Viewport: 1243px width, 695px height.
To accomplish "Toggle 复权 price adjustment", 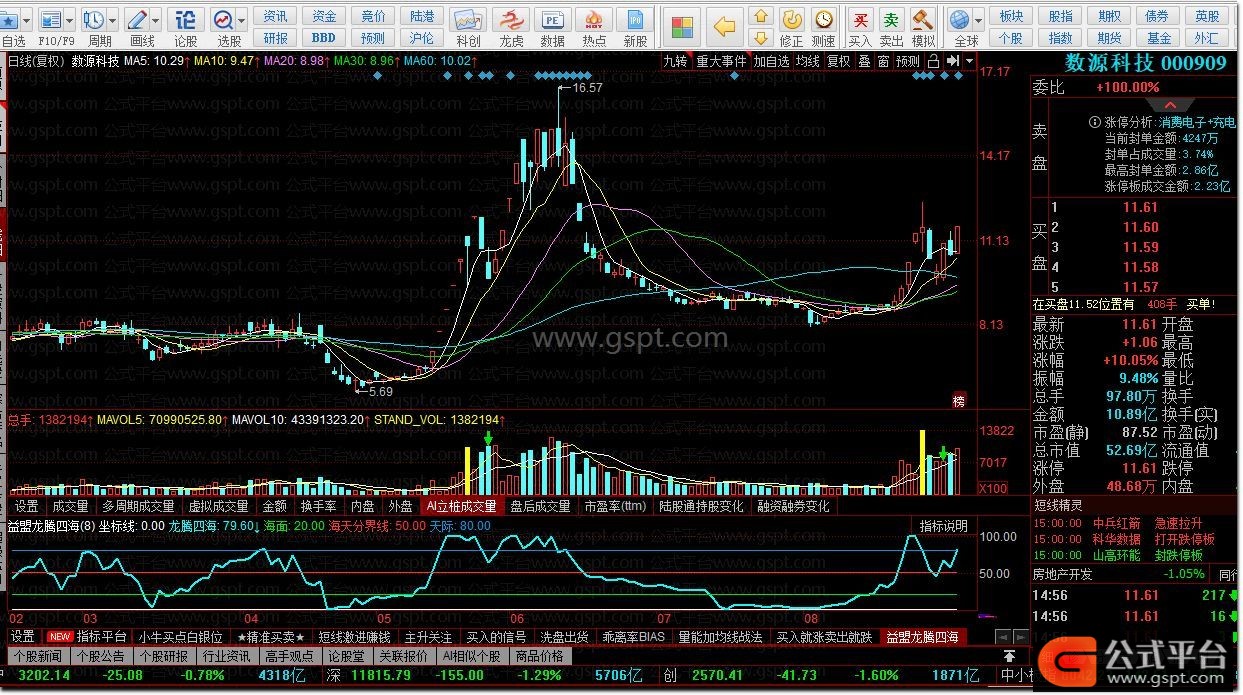I will tap(838, 61).
